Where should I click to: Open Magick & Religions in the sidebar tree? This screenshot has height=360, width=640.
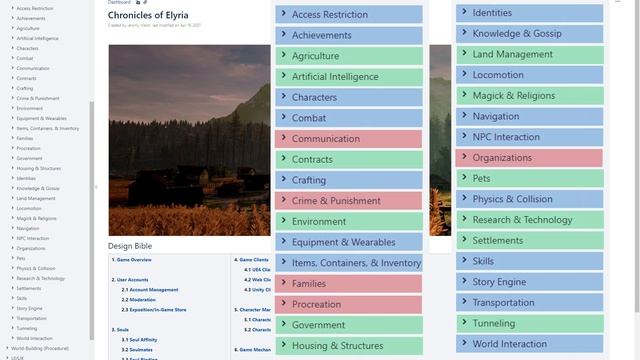[36, 218]
